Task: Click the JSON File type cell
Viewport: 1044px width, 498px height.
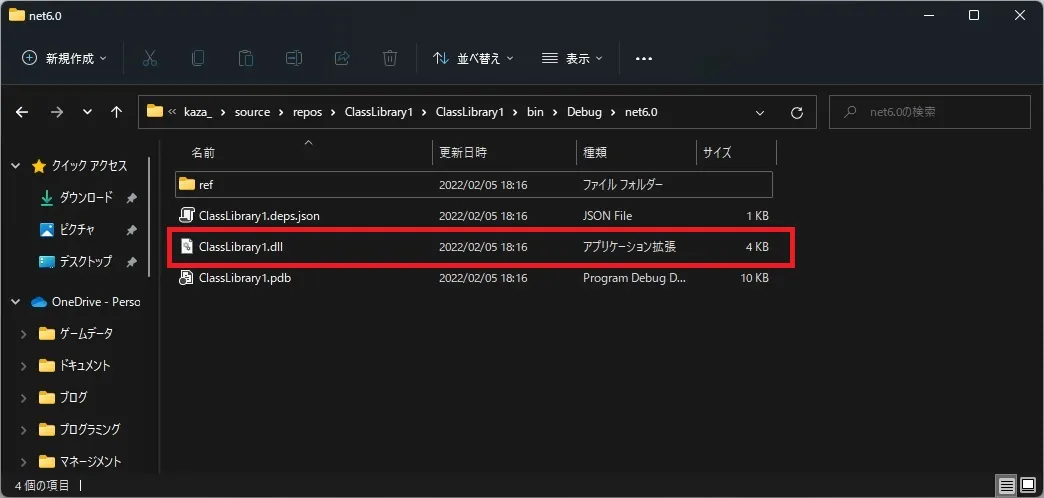Action: [608, 216]
